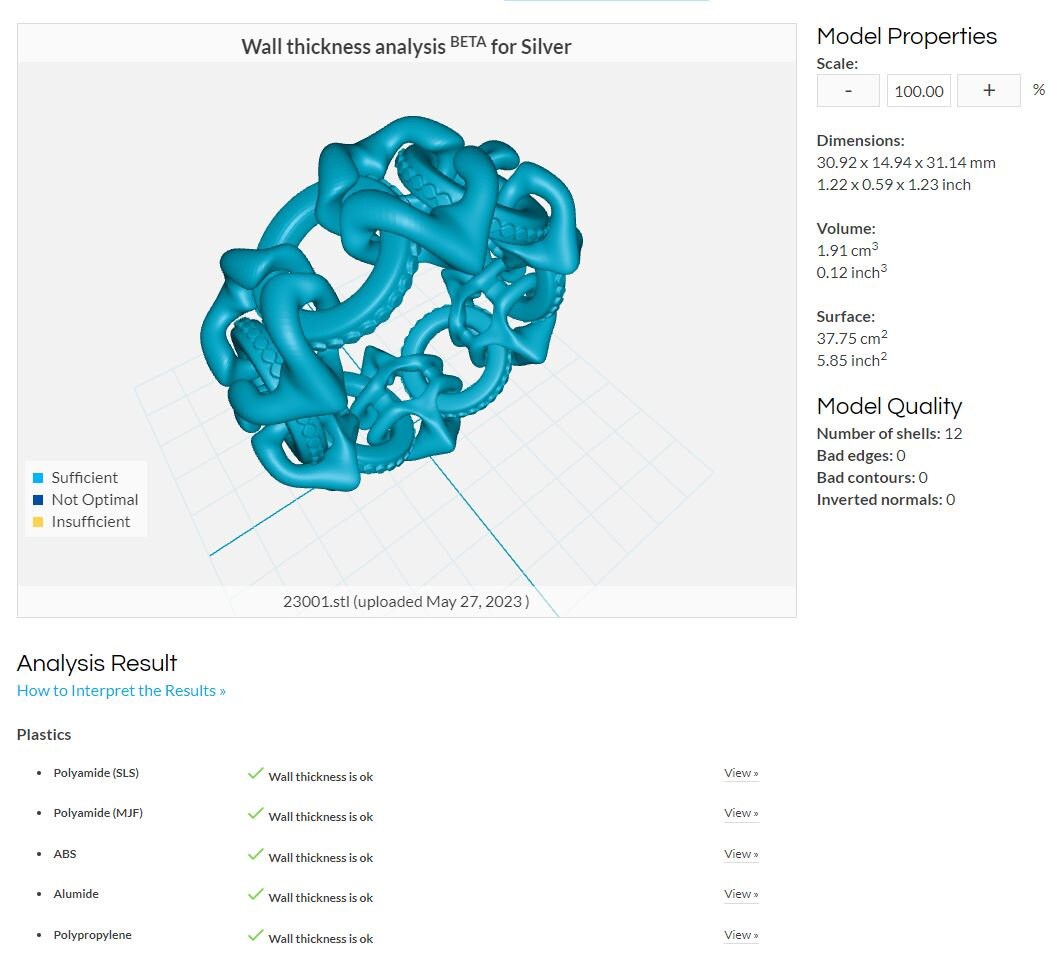View Alumide wall thickness result
Screen dimensions: 1051x954
[741, 894]
